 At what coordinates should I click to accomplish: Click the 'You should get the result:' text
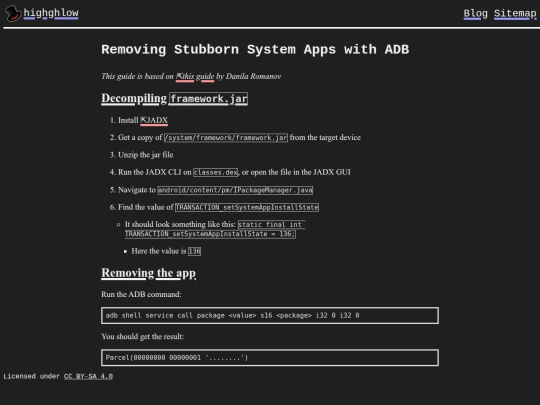(x=143, y=336)
